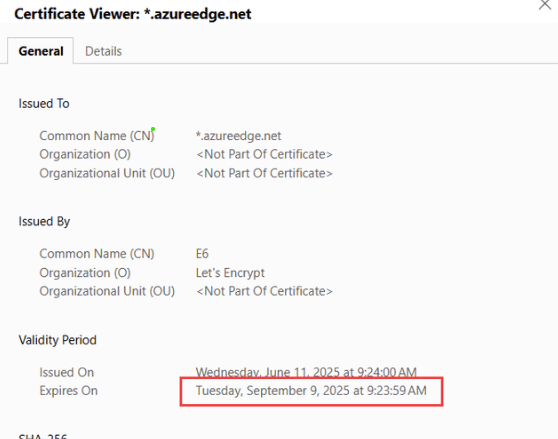The width and height of the screenshot is (558, 439).
Task: Click Issued By Organization (O) label
Action: pyautogui.click(x=85, y=273)
